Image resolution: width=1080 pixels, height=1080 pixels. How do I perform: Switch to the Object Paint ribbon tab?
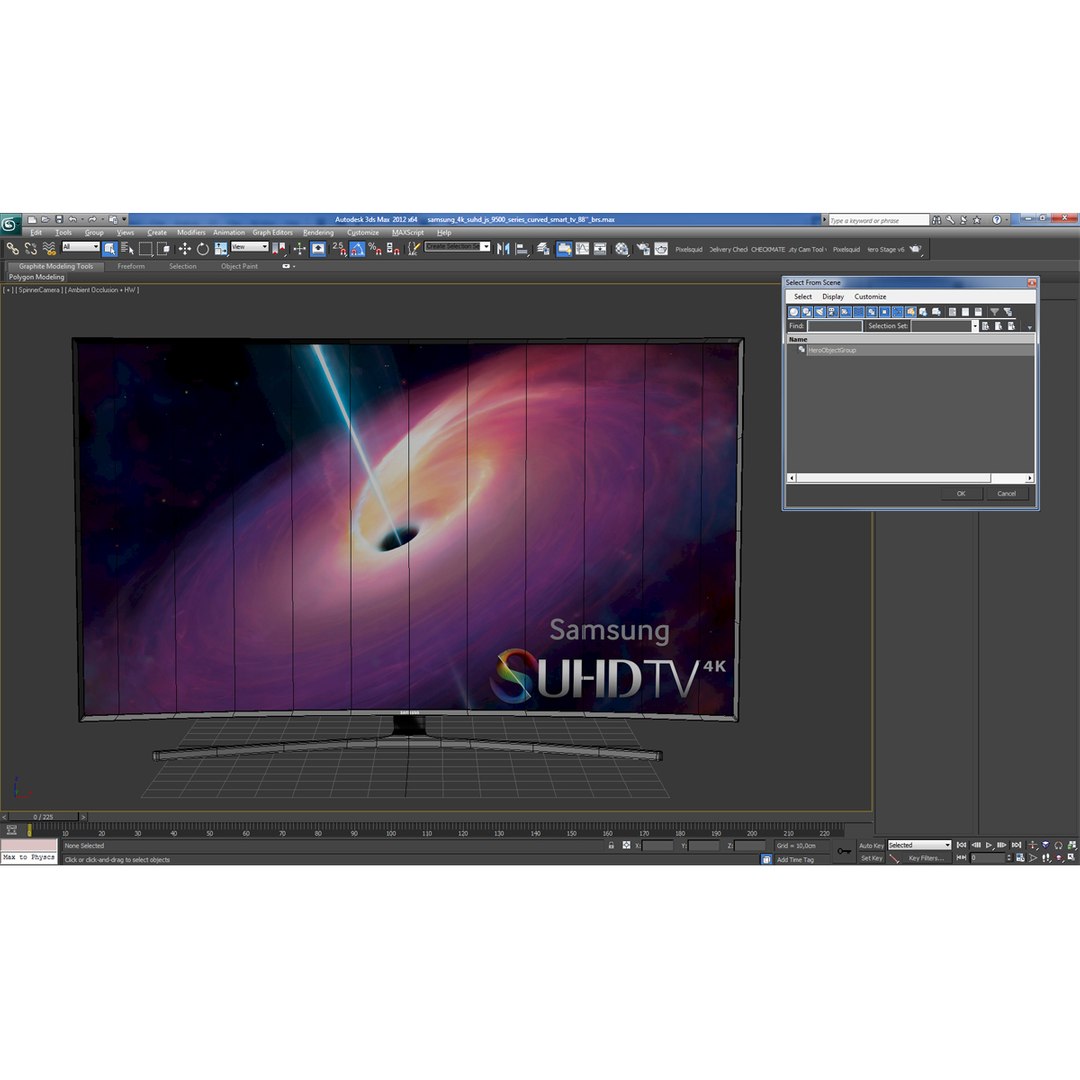click(x=239, y=266)
